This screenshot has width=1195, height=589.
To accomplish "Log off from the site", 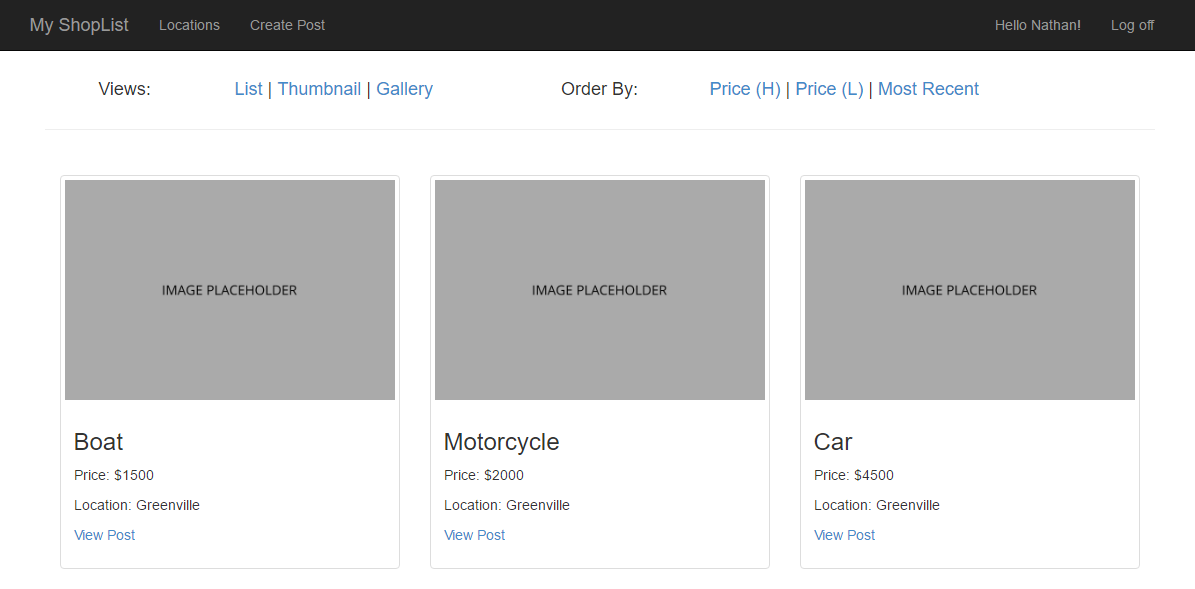I will (1132, 25).
